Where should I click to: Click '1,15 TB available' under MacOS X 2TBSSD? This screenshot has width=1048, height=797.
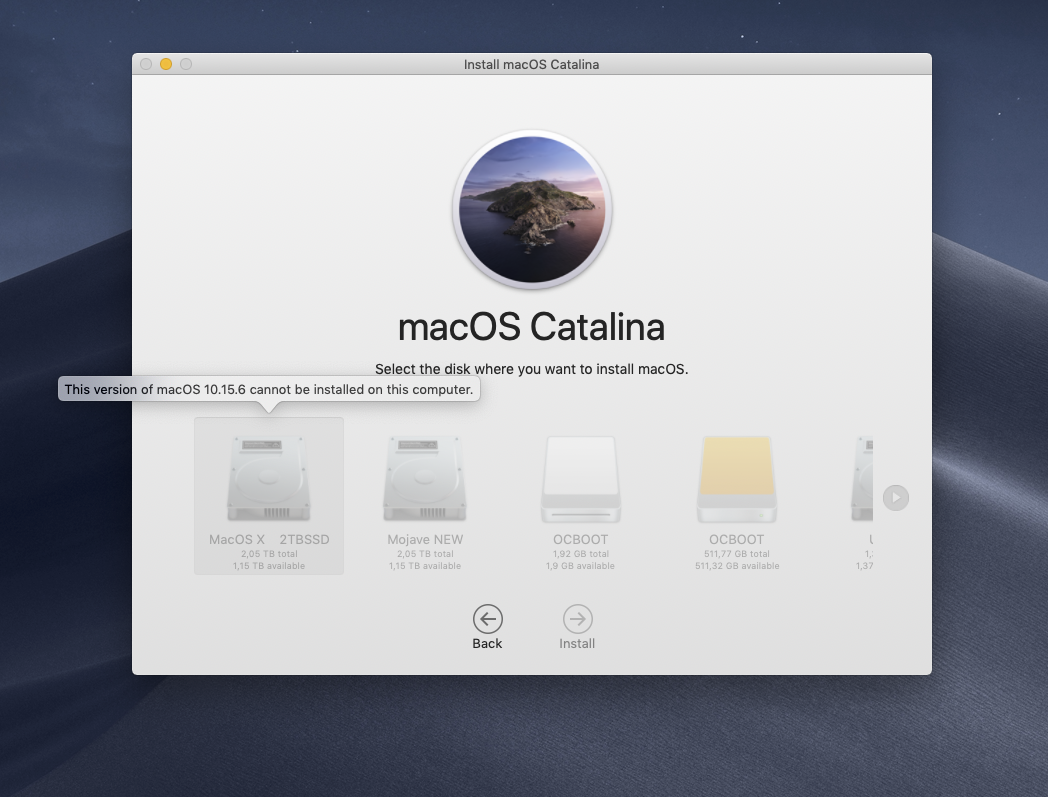269,566
